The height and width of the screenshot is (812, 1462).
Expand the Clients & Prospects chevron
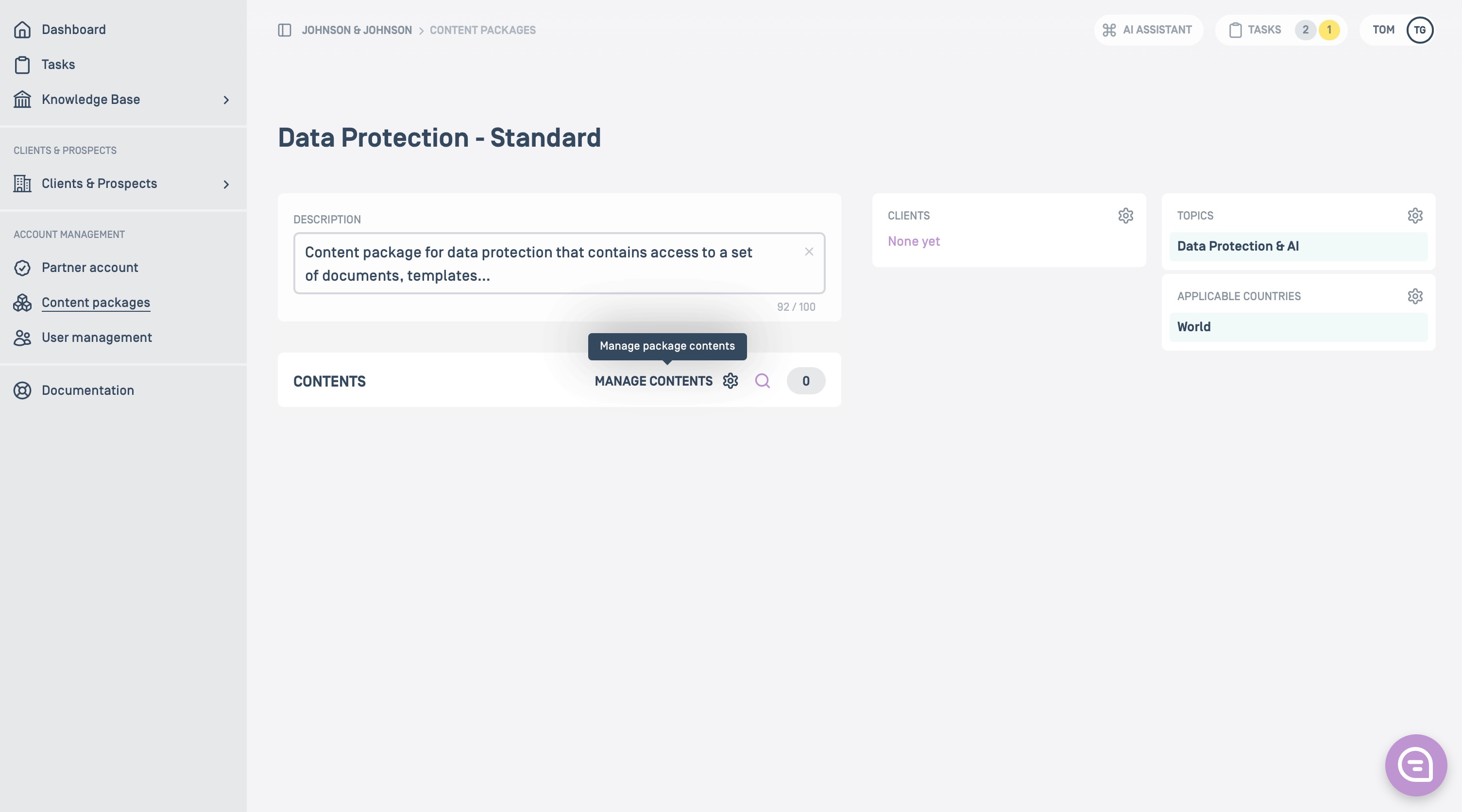point(226,185)
